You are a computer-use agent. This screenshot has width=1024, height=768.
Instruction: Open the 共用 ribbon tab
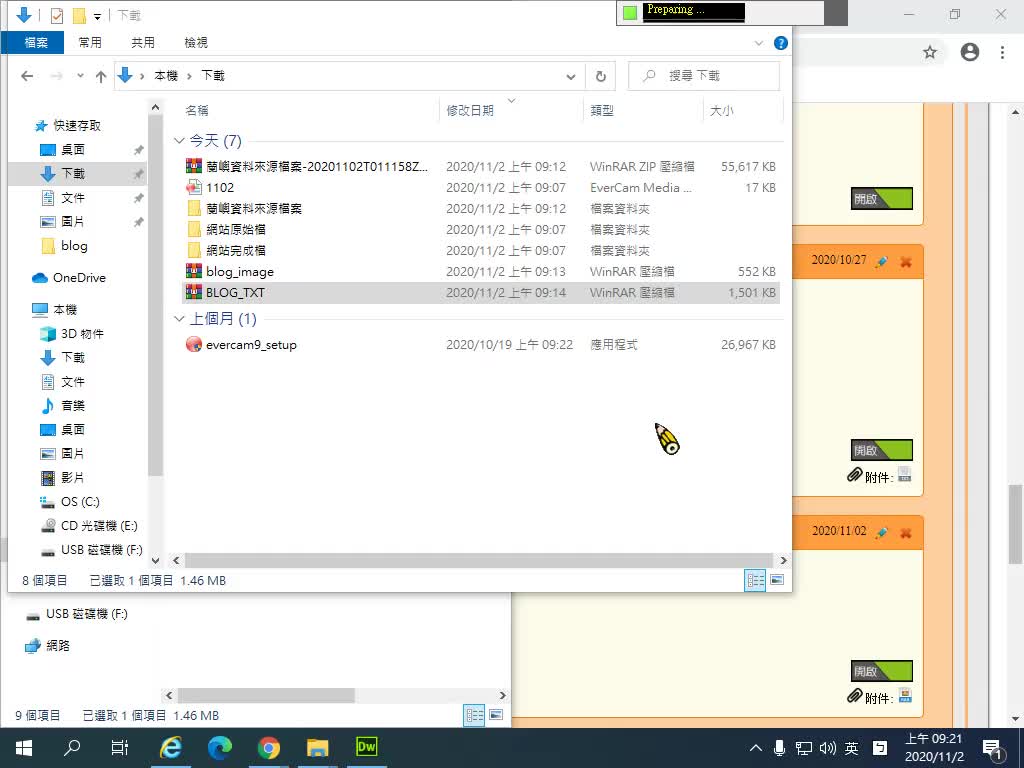click(x=143, y=42)
